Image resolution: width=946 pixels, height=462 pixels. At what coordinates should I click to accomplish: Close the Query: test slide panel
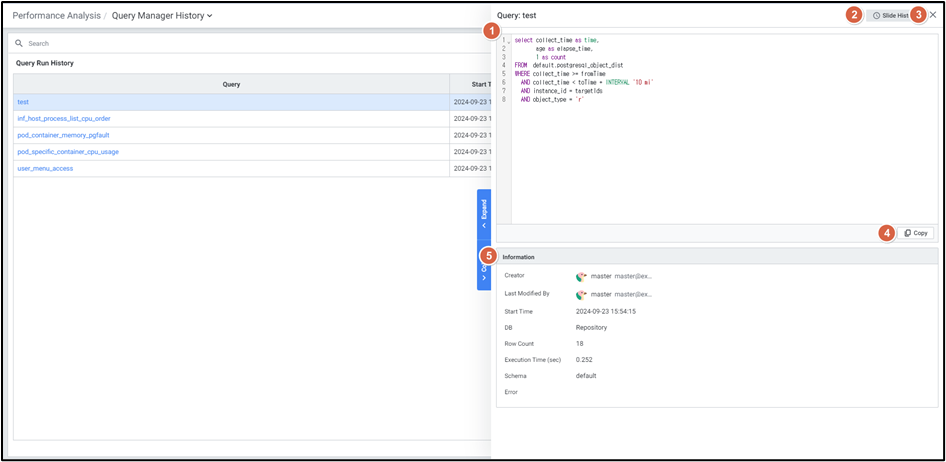pyautogui.click(x=933, y=15)
